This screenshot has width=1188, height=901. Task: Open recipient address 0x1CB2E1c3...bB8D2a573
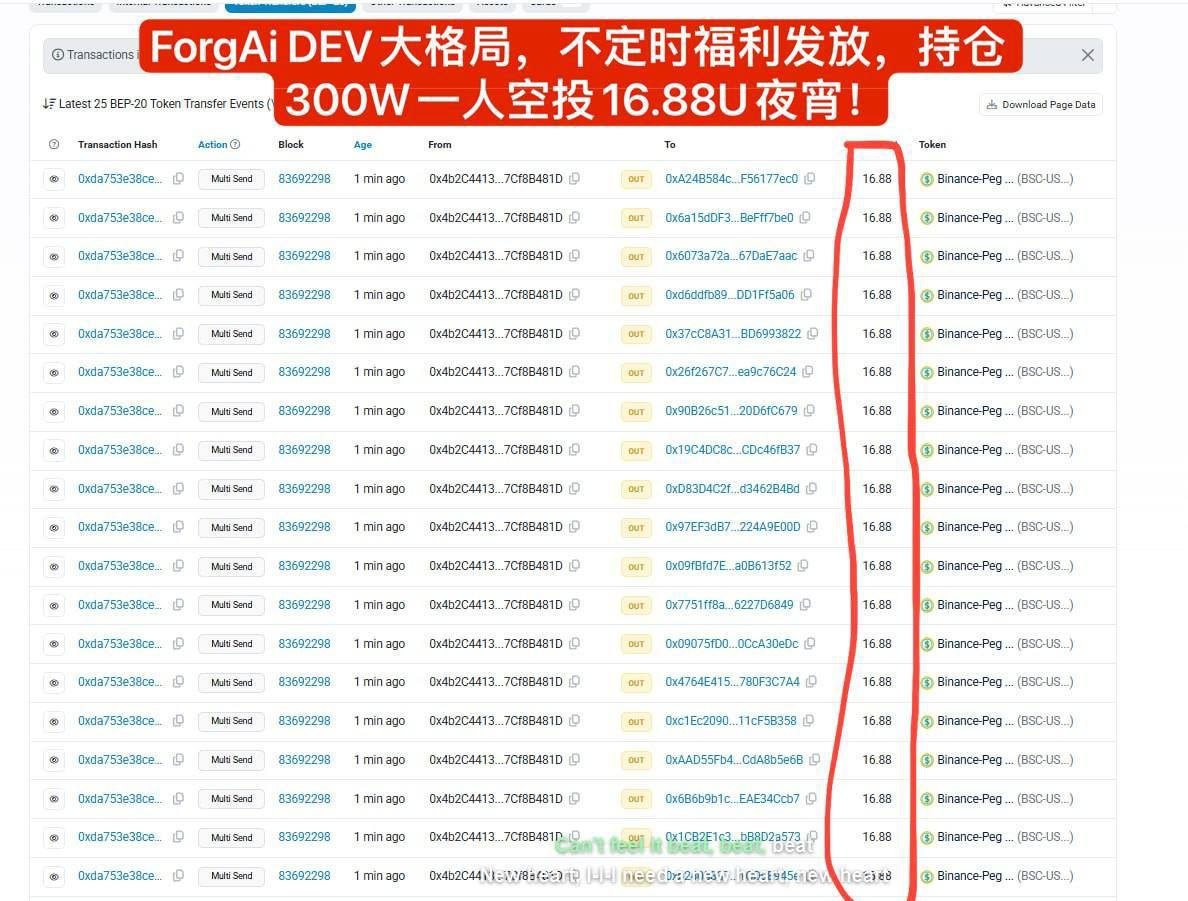[733, 837]
